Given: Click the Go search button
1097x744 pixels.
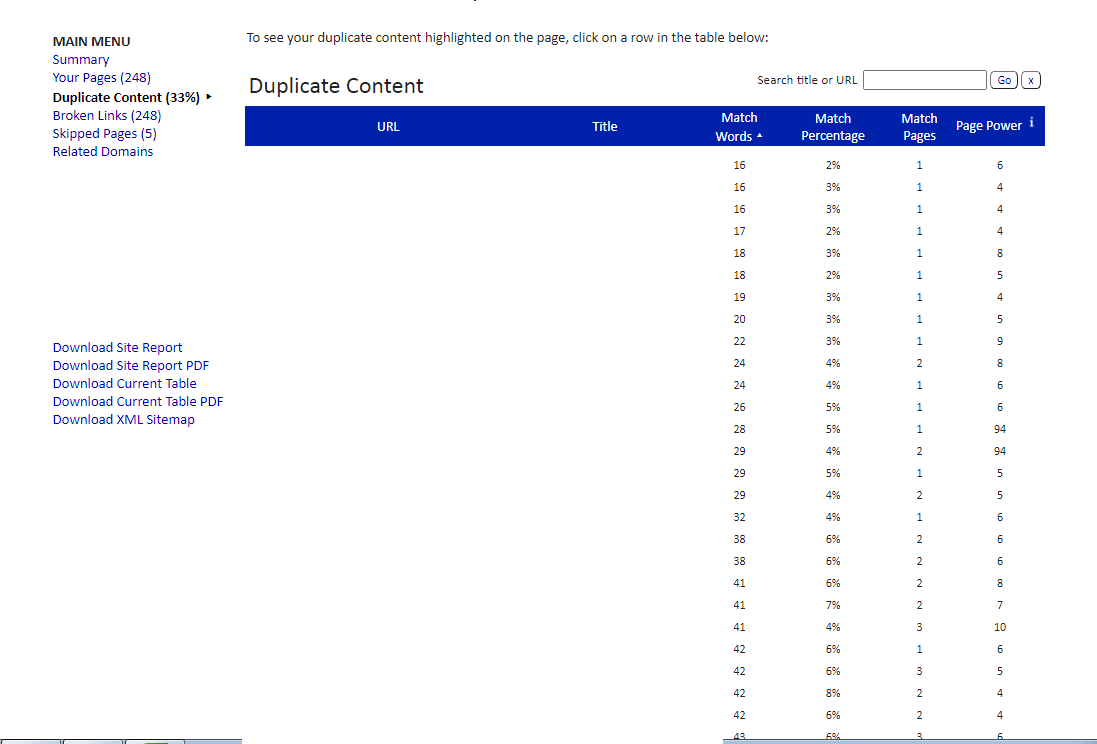Looking at the screenshot, I should point(1003,80).
